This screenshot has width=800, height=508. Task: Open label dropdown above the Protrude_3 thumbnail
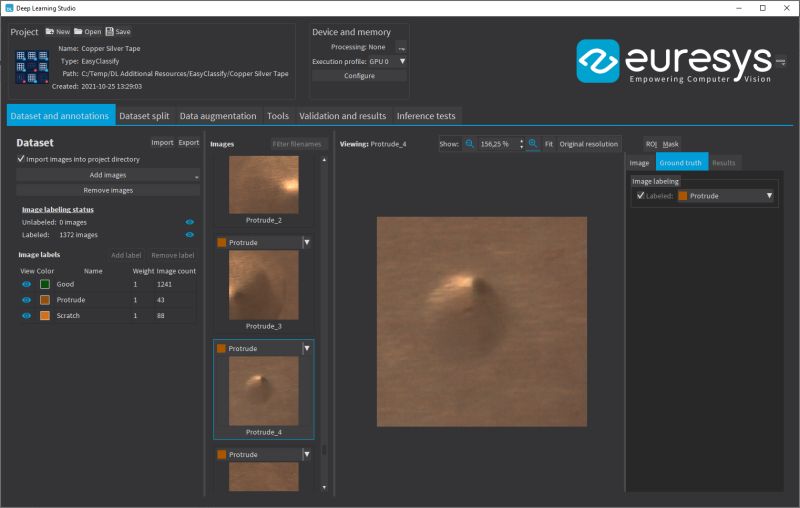(307, 242)
